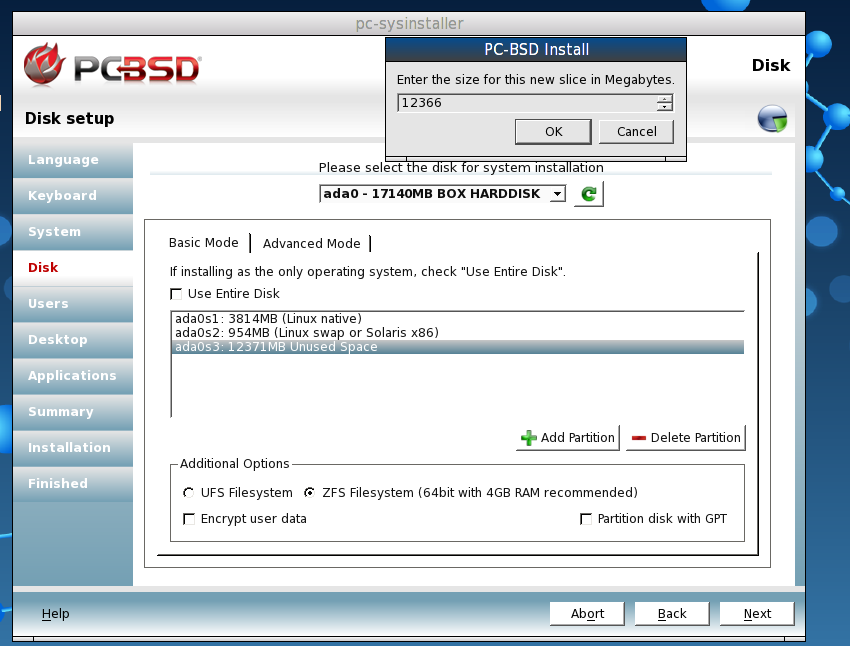850x646 pixels.
Task: Select ZFS Filesystem radio button
Action: coord(310,493)
